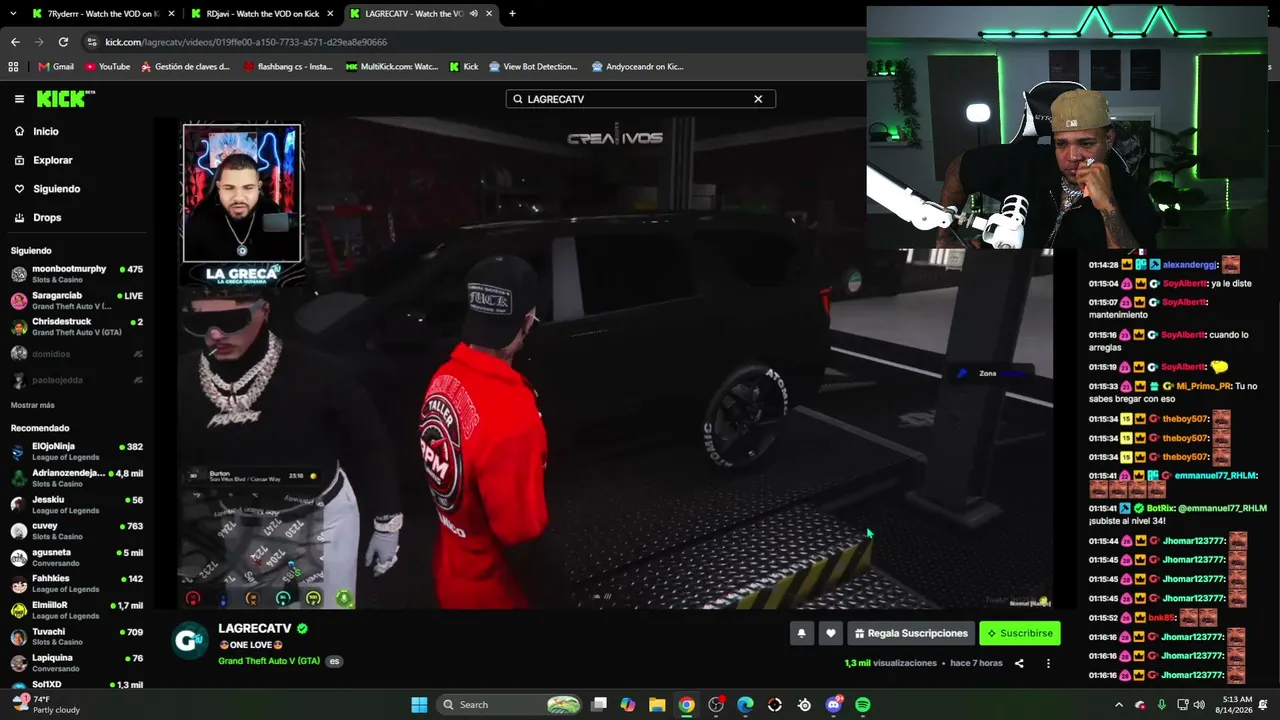Viewport: 1280px width, 720px height.
Task: Open the Kick hamburger sidebar menu
Action: coord(19,99)
